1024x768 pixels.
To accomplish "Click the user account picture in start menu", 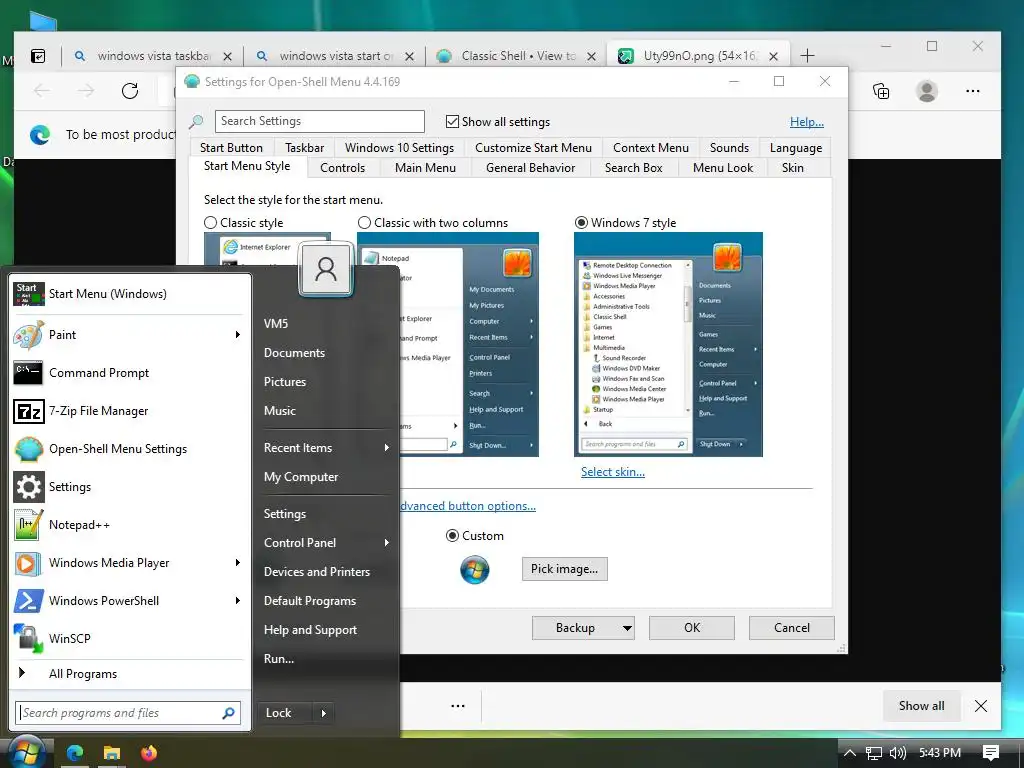I will 325,269.
